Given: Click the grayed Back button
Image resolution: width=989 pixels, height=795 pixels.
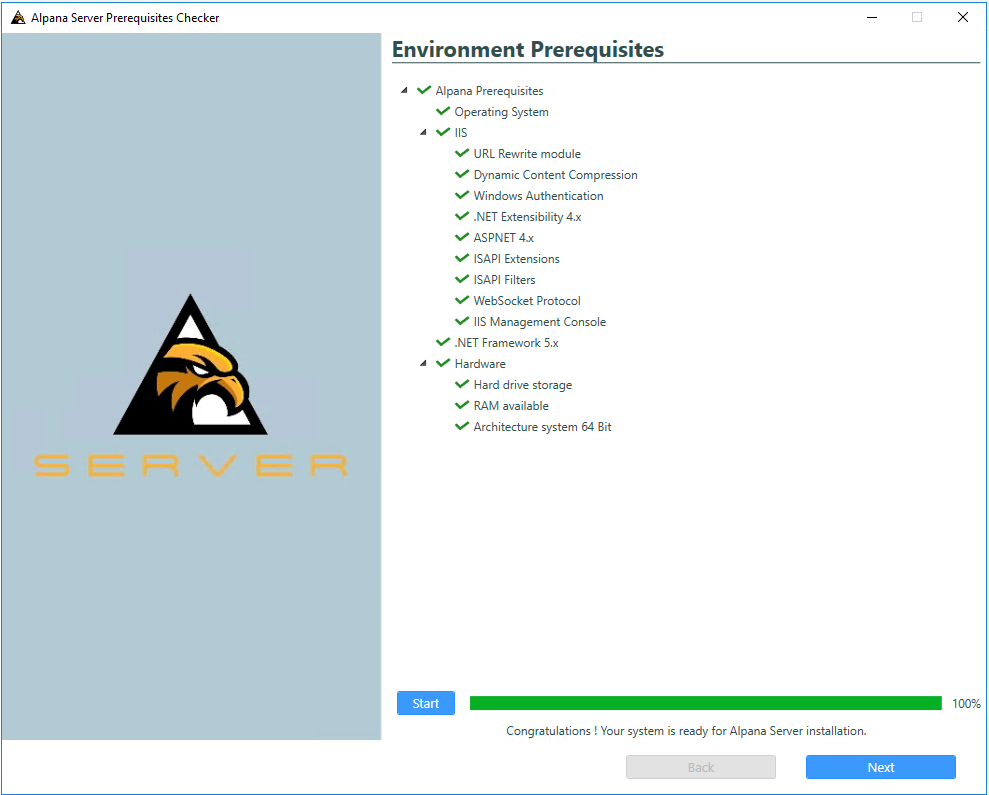Looking at the screenshot, I should pyautogui.click(x=701, y=767).
